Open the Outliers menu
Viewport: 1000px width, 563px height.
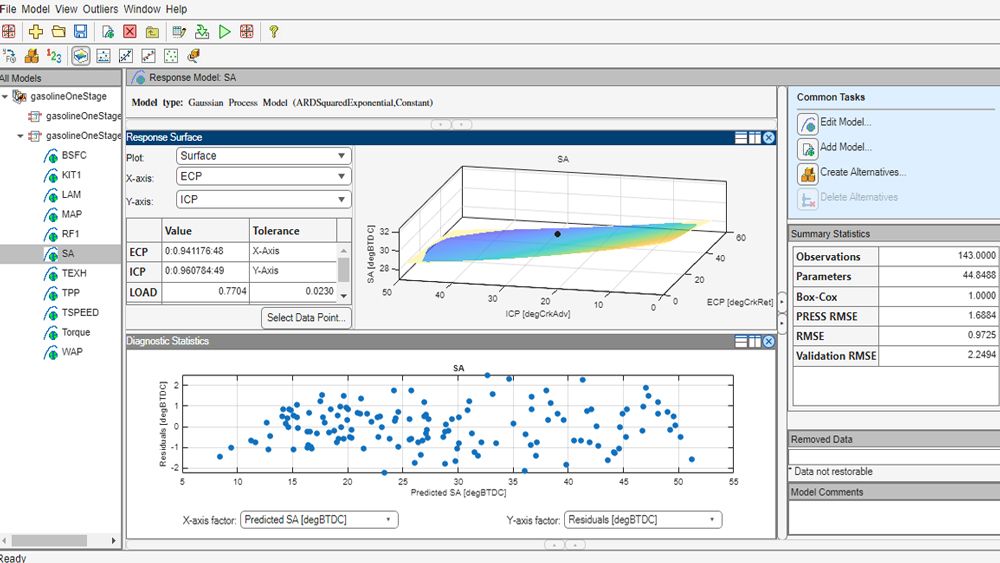(x=102, y=9)
